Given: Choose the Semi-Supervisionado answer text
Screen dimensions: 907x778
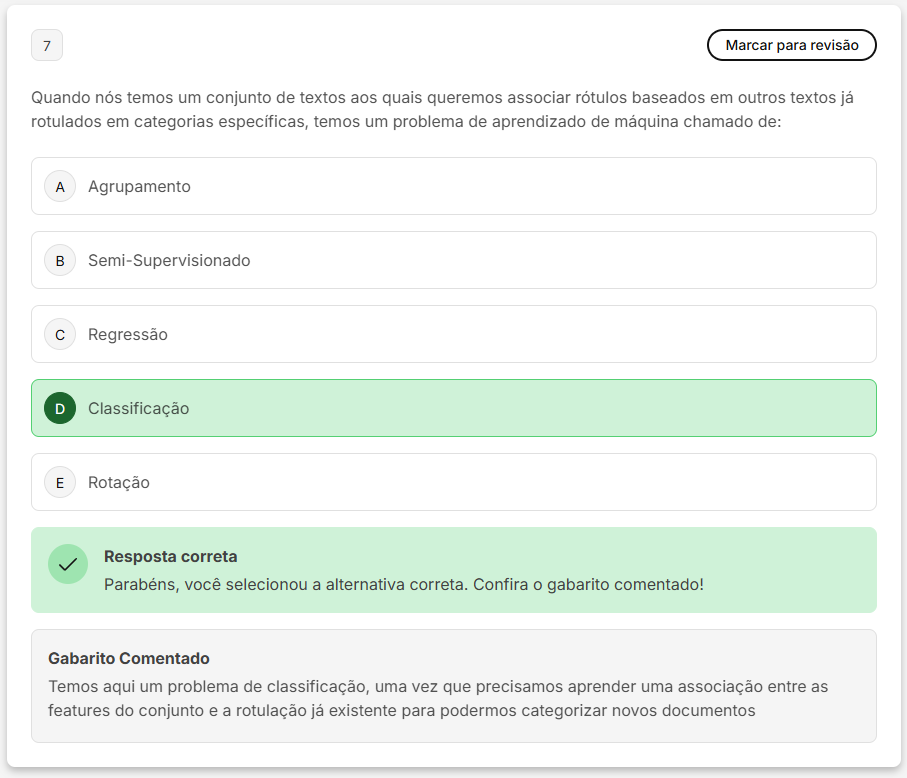Looking at the screenshot, I should [x=169, y=260].
